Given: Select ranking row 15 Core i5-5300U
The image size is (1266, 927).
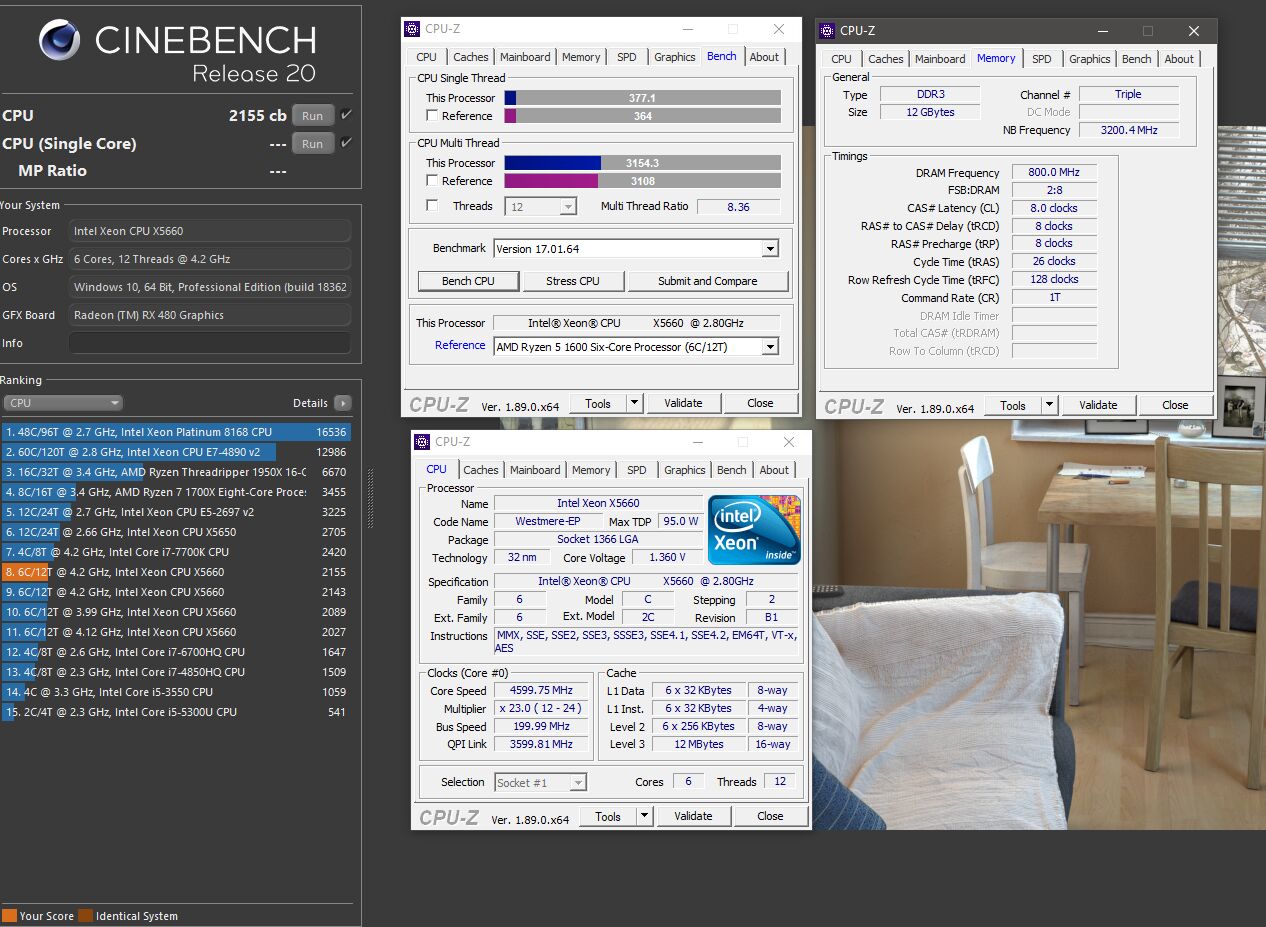Looking at the screenshot, I should tap(176, 712).
